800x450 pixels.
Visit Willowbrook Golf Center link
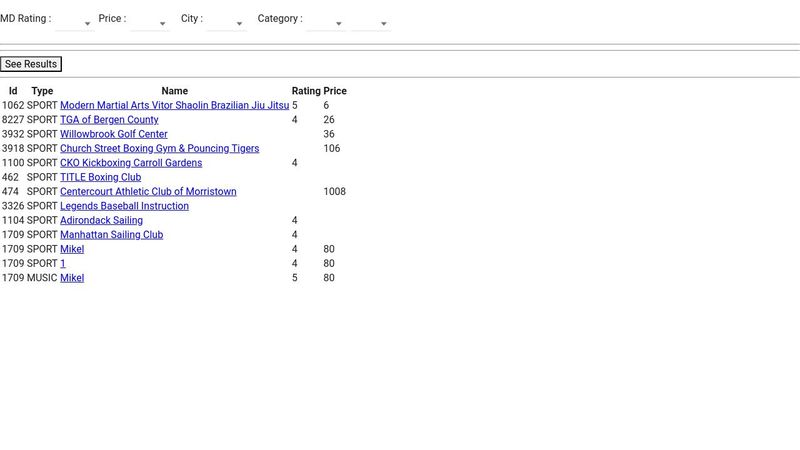pyautogui.click(x=113, y=134)
